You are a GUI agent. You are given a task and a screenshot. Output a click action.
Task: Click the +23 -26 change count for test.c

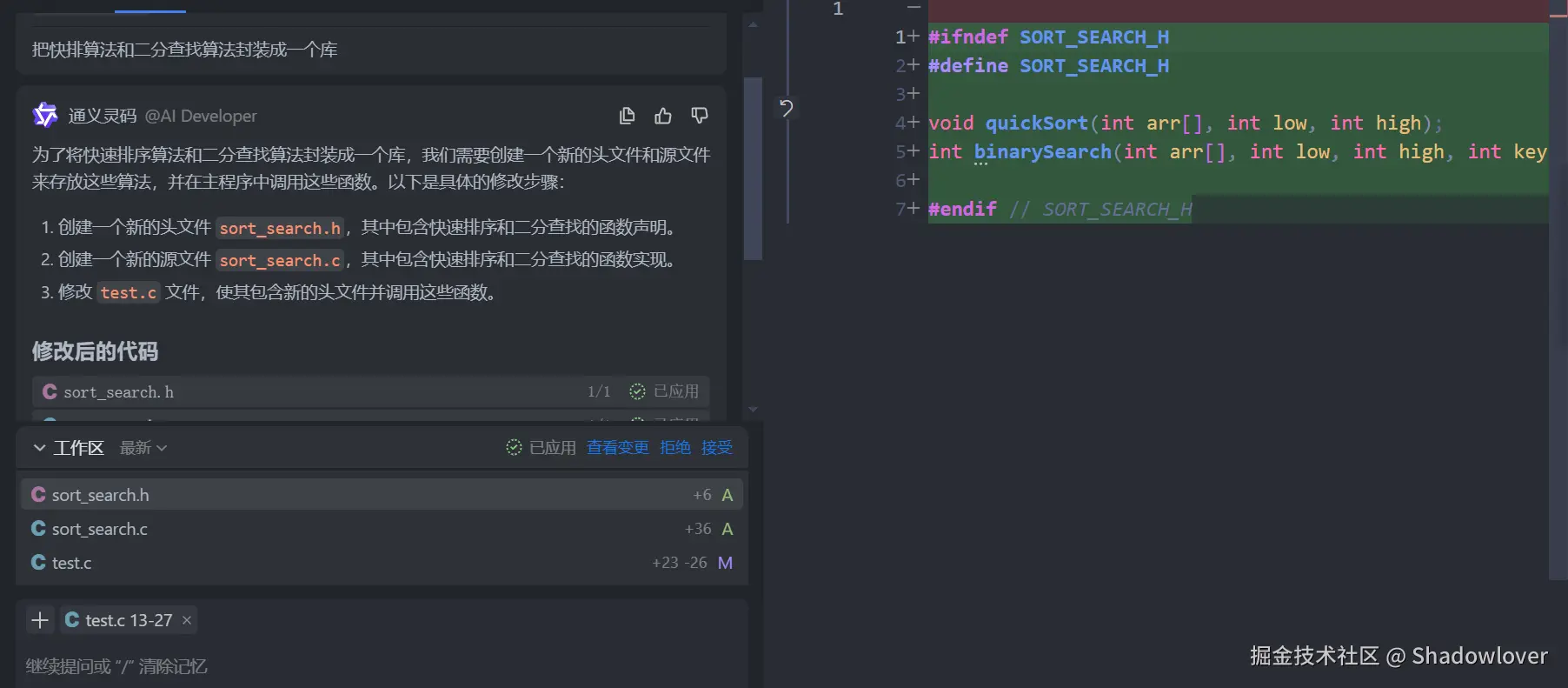(x=680, y=562)
